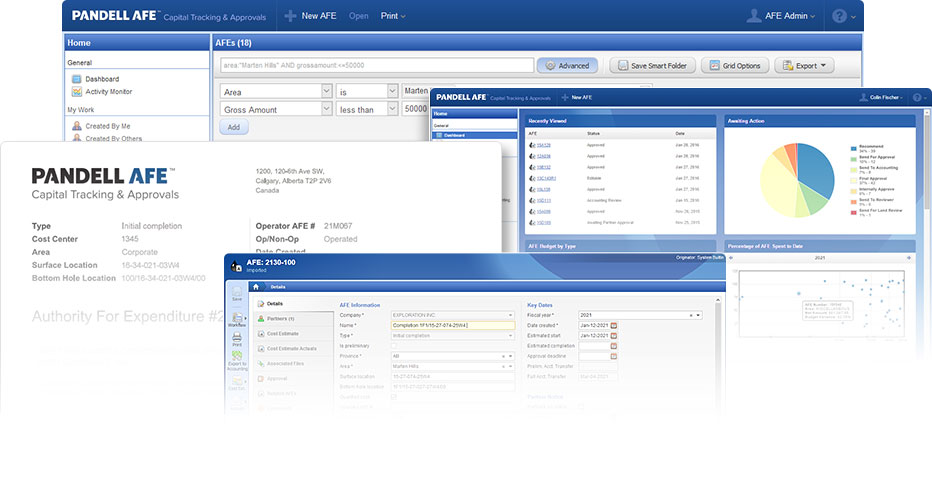Expand the Gross Amount field dropdown
The image size is (932, 487).
pyautogui.click(x=326, y=109)
